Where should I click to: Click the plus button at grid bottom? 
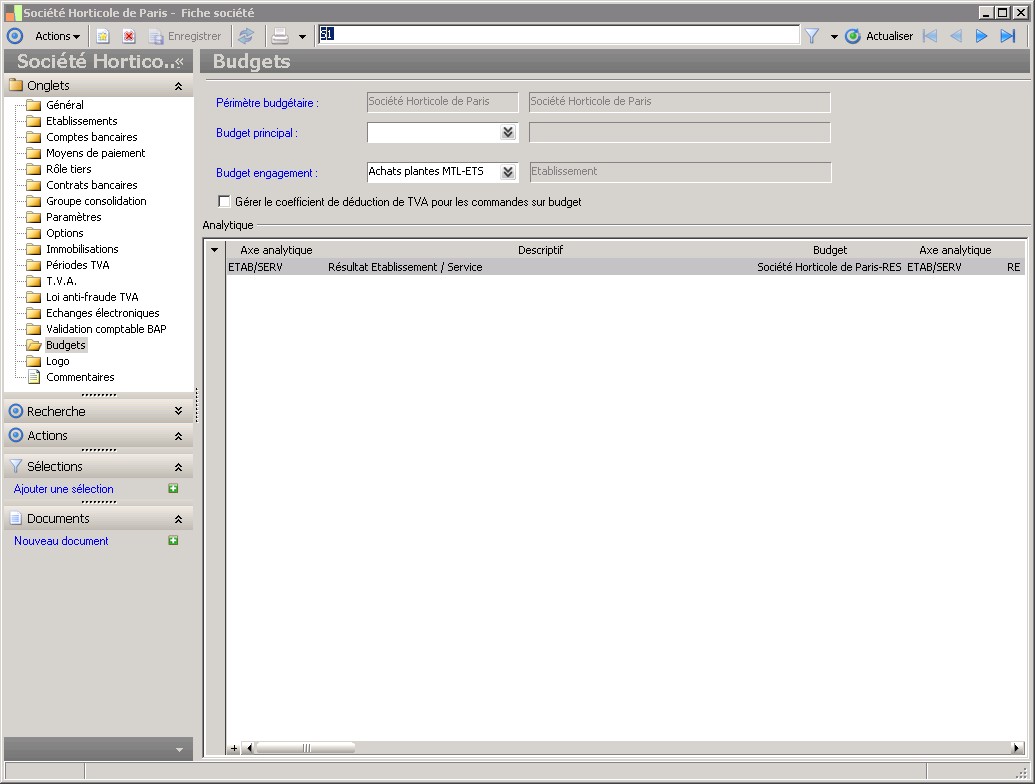point(234,748)
